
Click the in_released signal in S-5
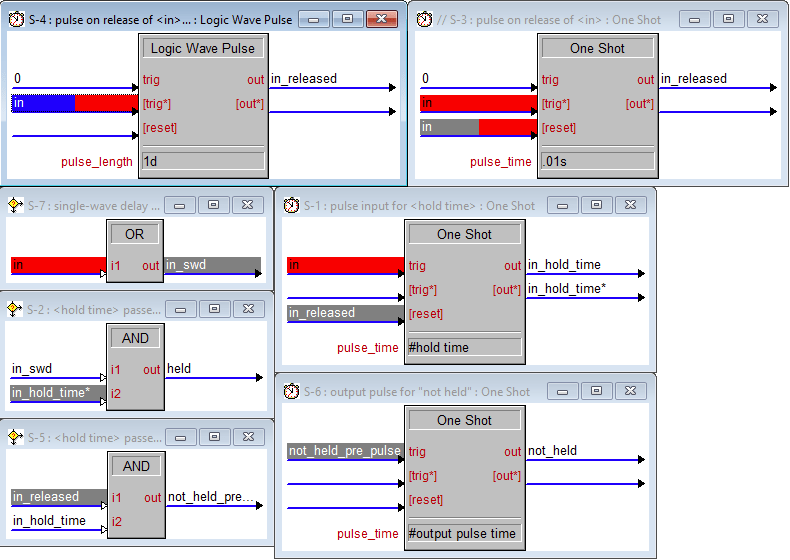pos(46,497)
